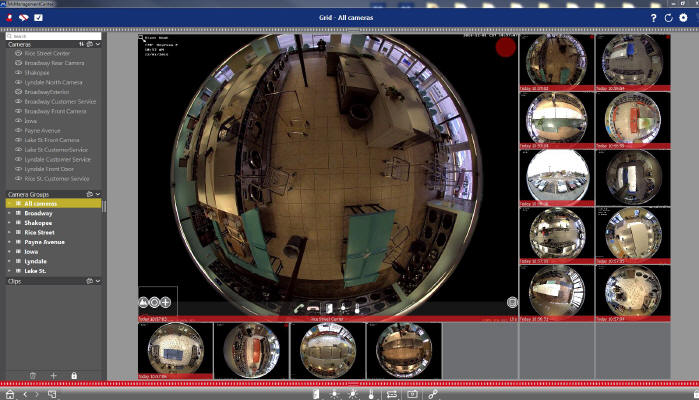Click the home icon in bottom bar
This screenshot has height=400, width=699.
[x=10, y=395]
